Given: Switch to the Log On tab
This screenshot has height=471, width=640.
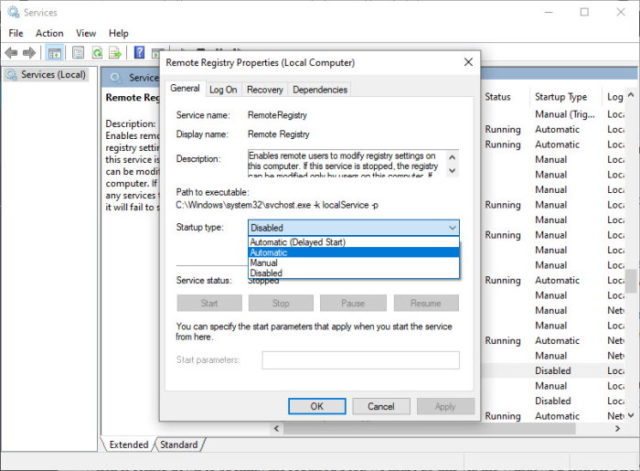Looking at the screenshot, I should point(223,89).
